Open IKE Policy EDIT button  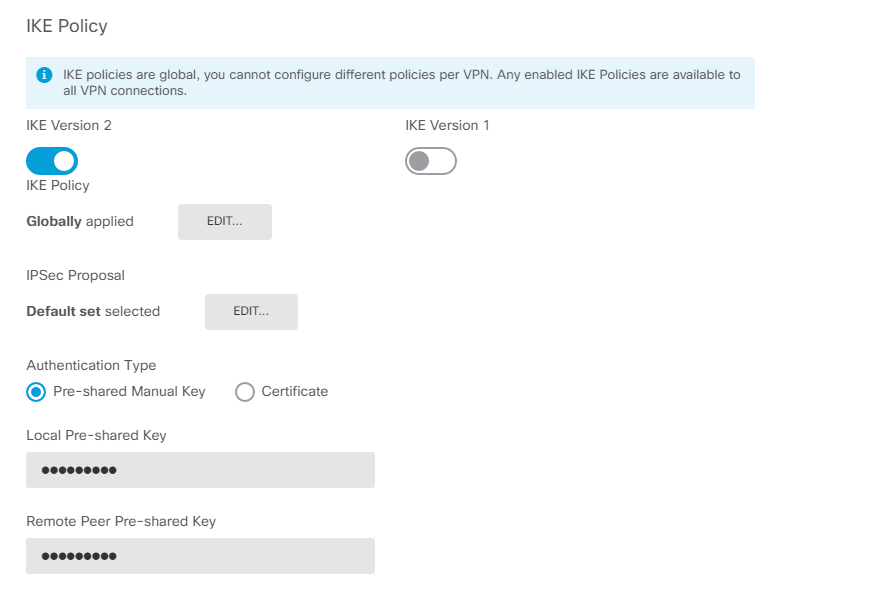pos(225,221)
